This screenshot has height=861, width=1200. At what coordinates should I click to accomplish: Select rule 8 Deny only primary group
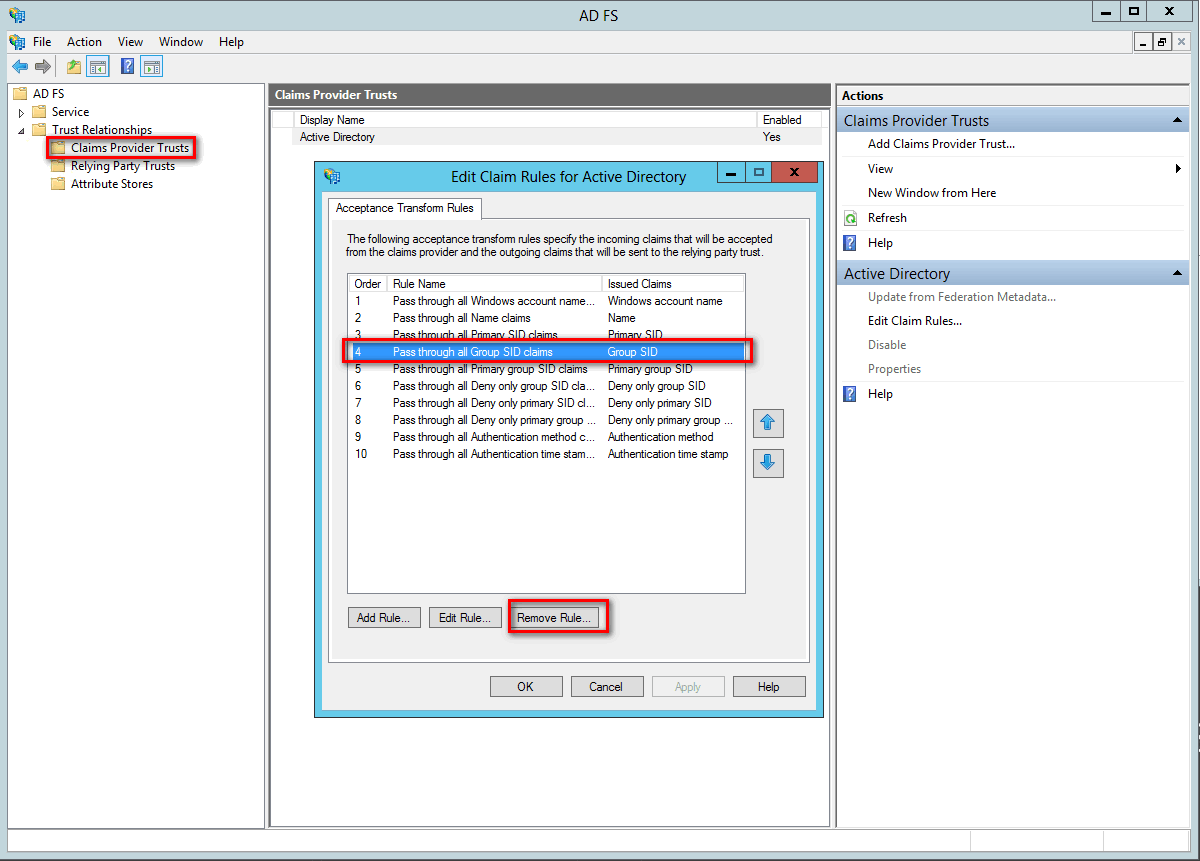[x=546, y=420]
